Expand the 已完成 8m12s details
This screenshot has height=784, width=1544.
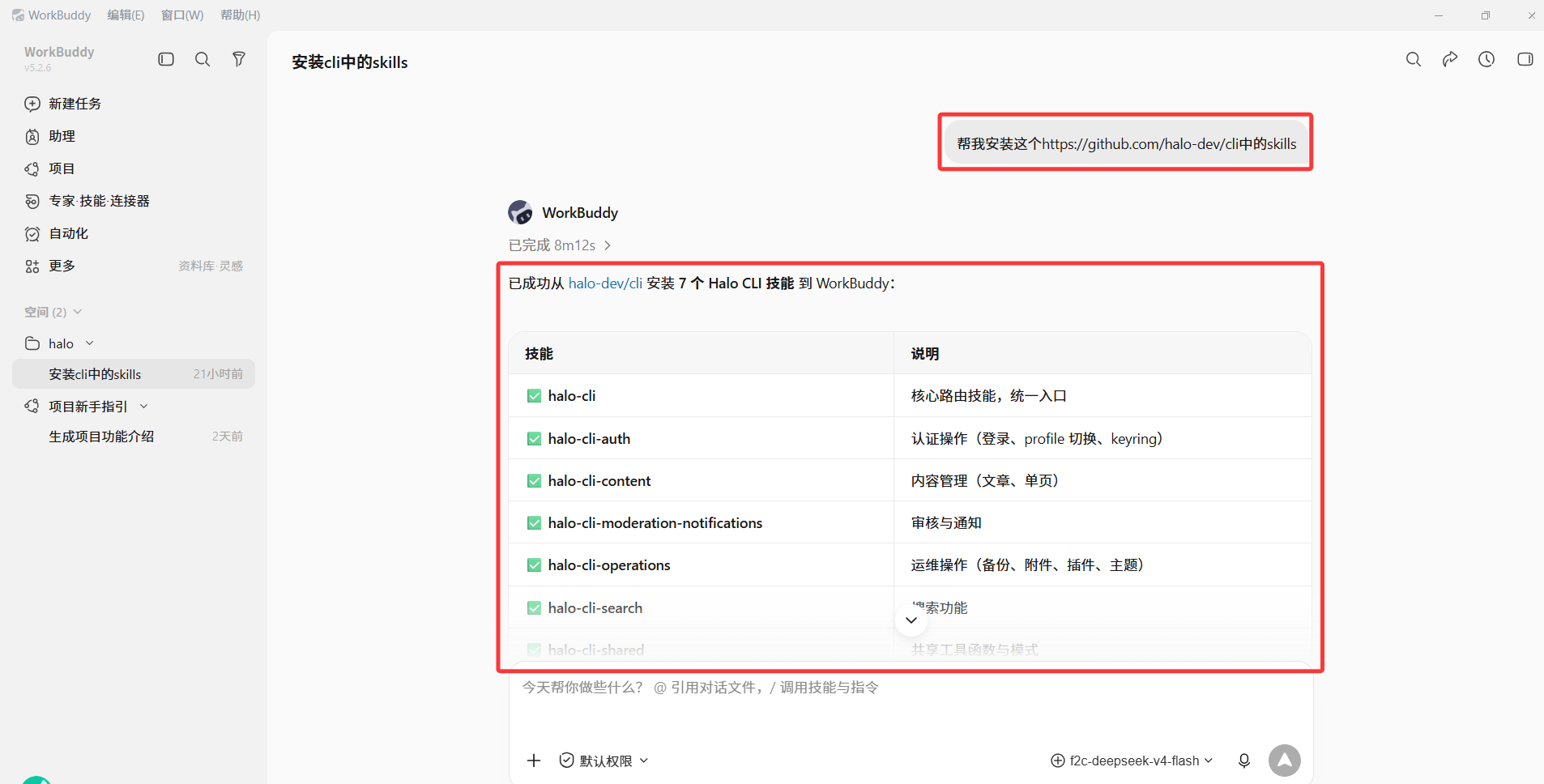coord(559,245)
